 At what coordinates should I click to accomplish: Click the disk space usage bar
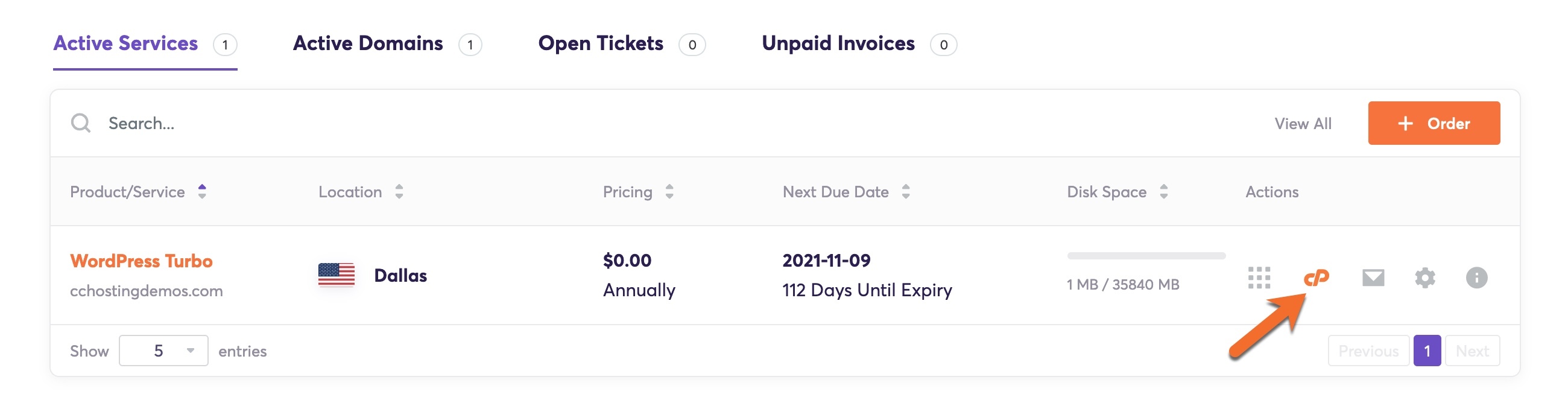pyautogui.click(x=1146, y=256)
